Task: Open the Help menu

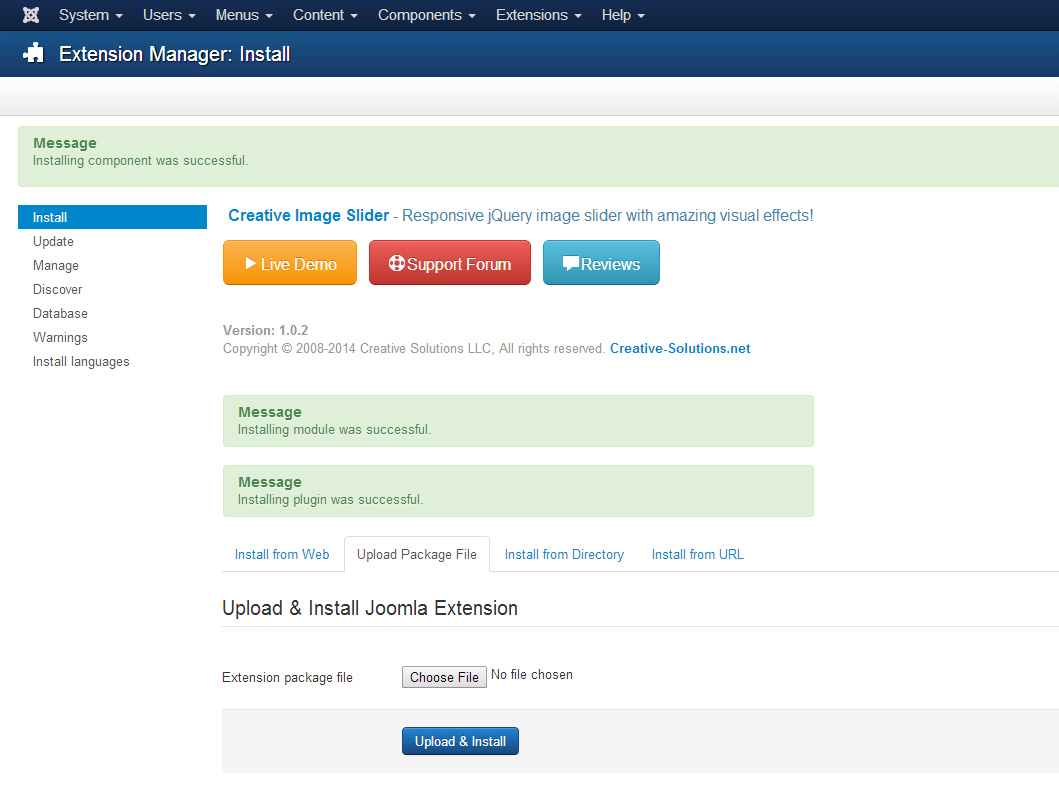Action: [623, 15]
